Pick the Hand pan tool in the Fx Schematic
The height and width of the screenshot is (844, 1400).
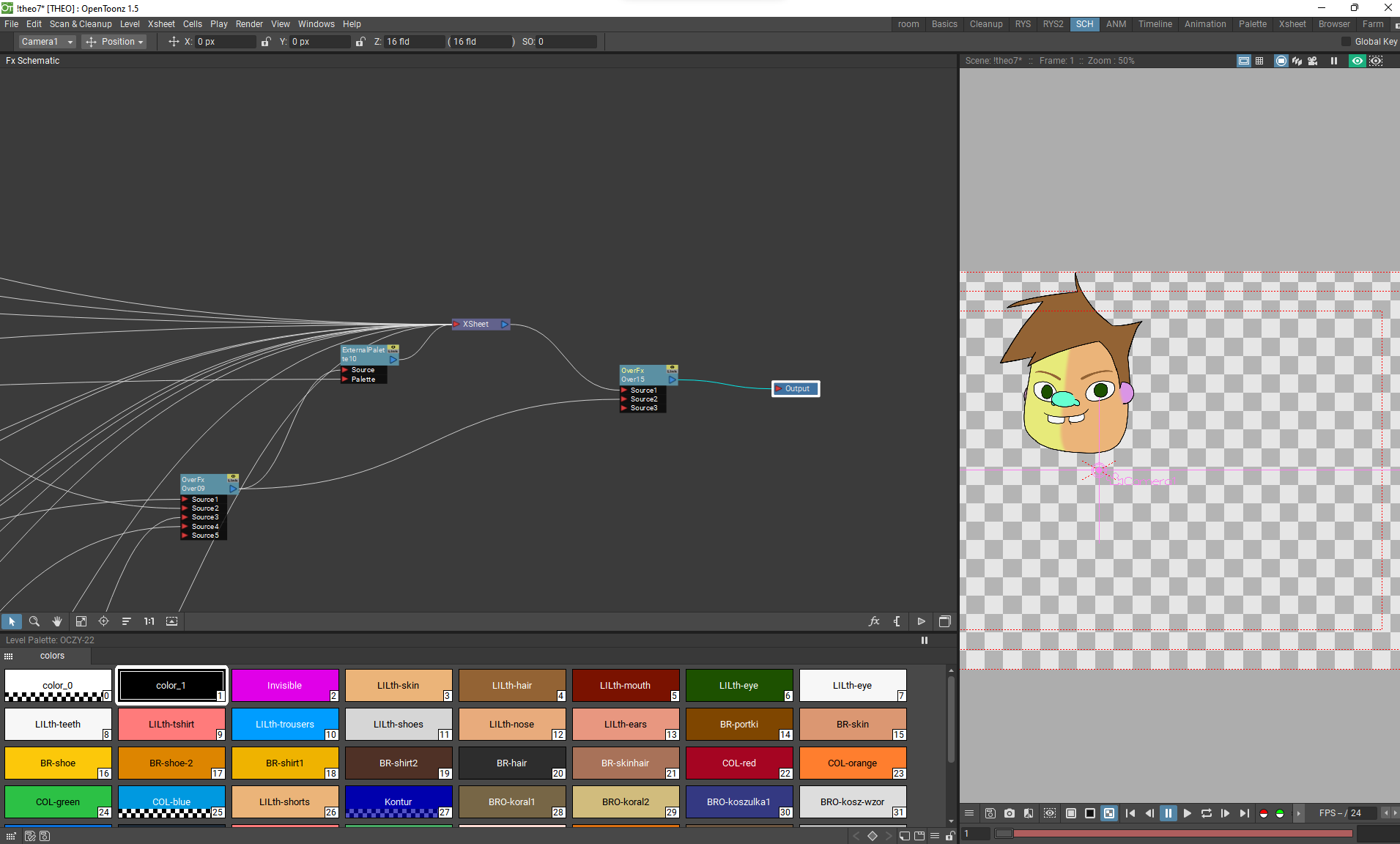(57, 621)
